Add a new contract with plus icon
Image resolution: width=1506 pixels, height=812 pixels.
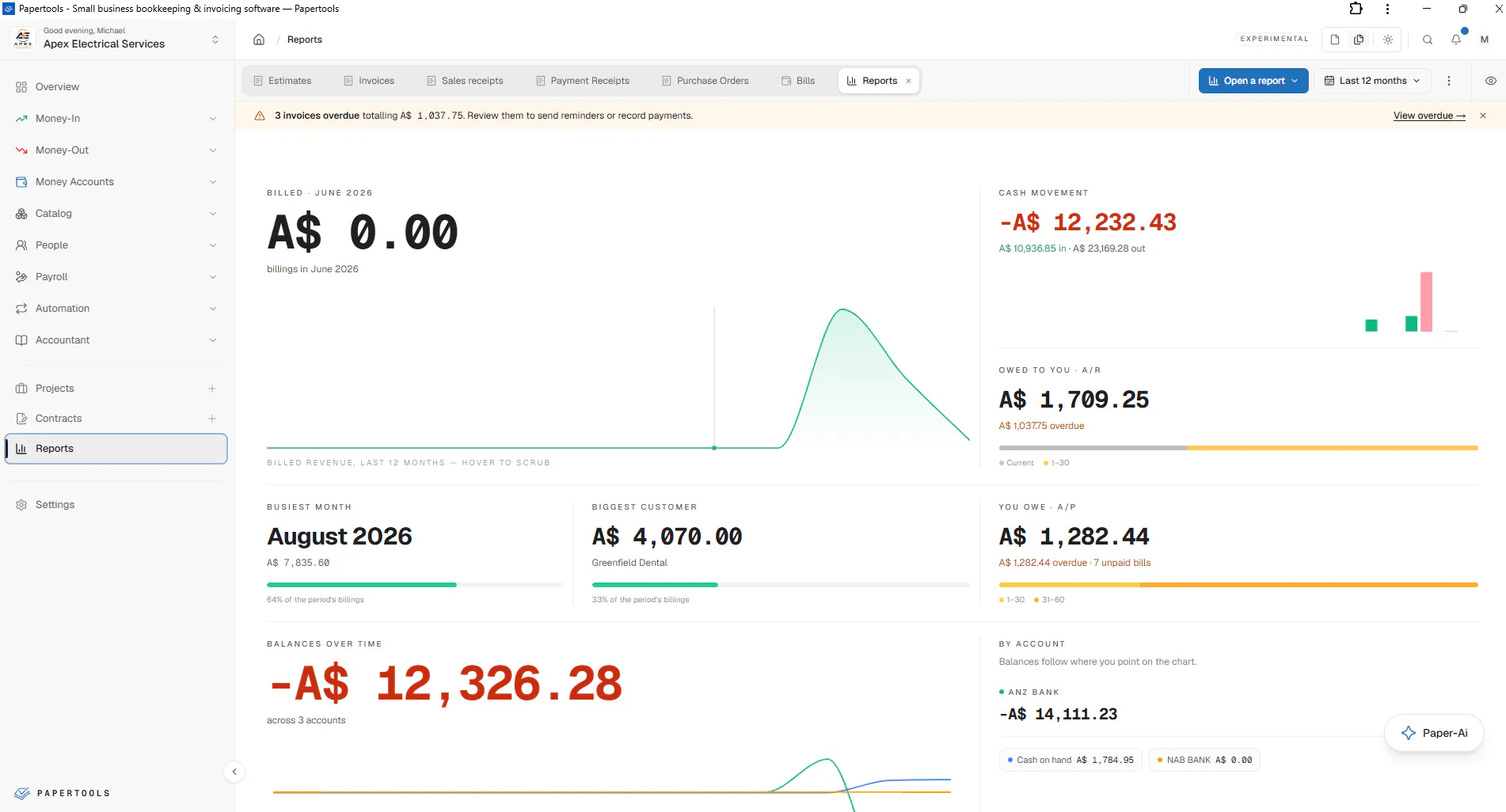[212, 419]
